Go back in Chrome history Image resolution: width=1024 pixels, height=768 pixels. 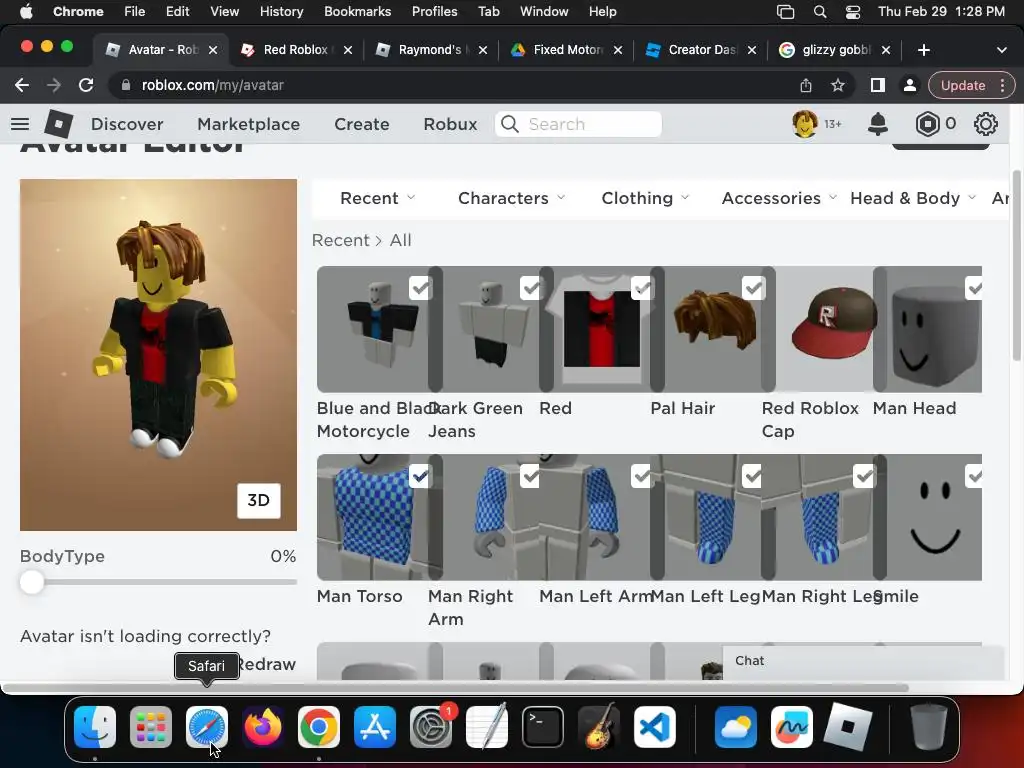tap(22, 86)
